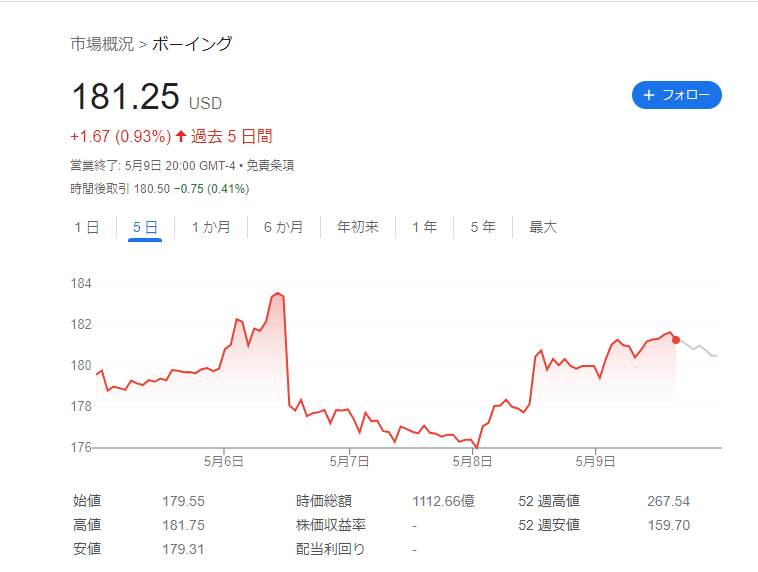Viewport: 758px width, 572px height.
Task: Click the 株価収益率 label
Action: [x=331, y=525]
